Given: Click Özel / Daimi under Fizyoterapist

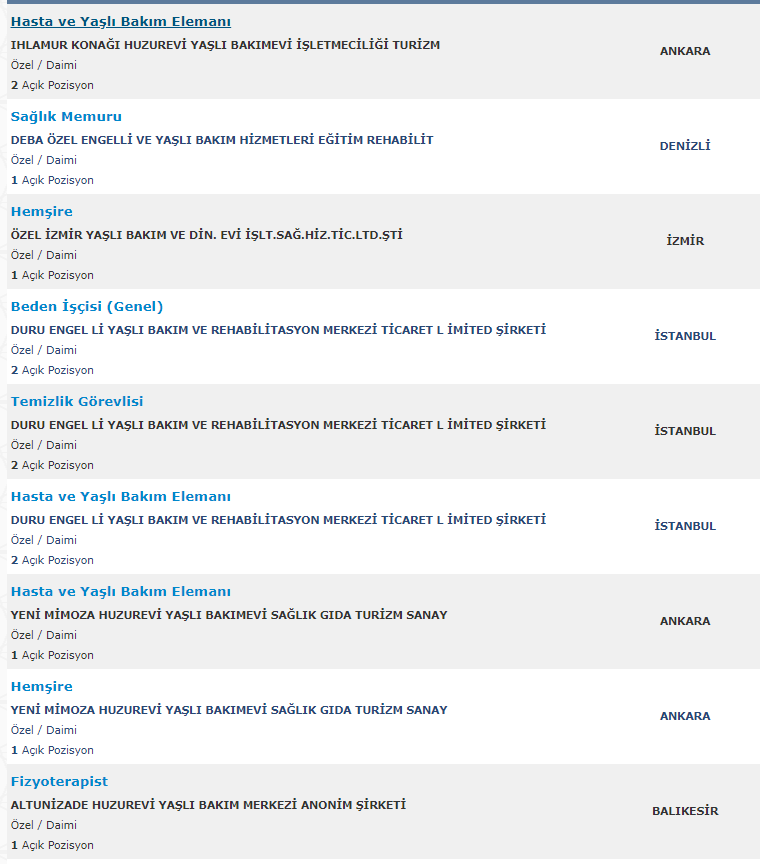Looking at the screenshot, I should click(x=44, y=825).
